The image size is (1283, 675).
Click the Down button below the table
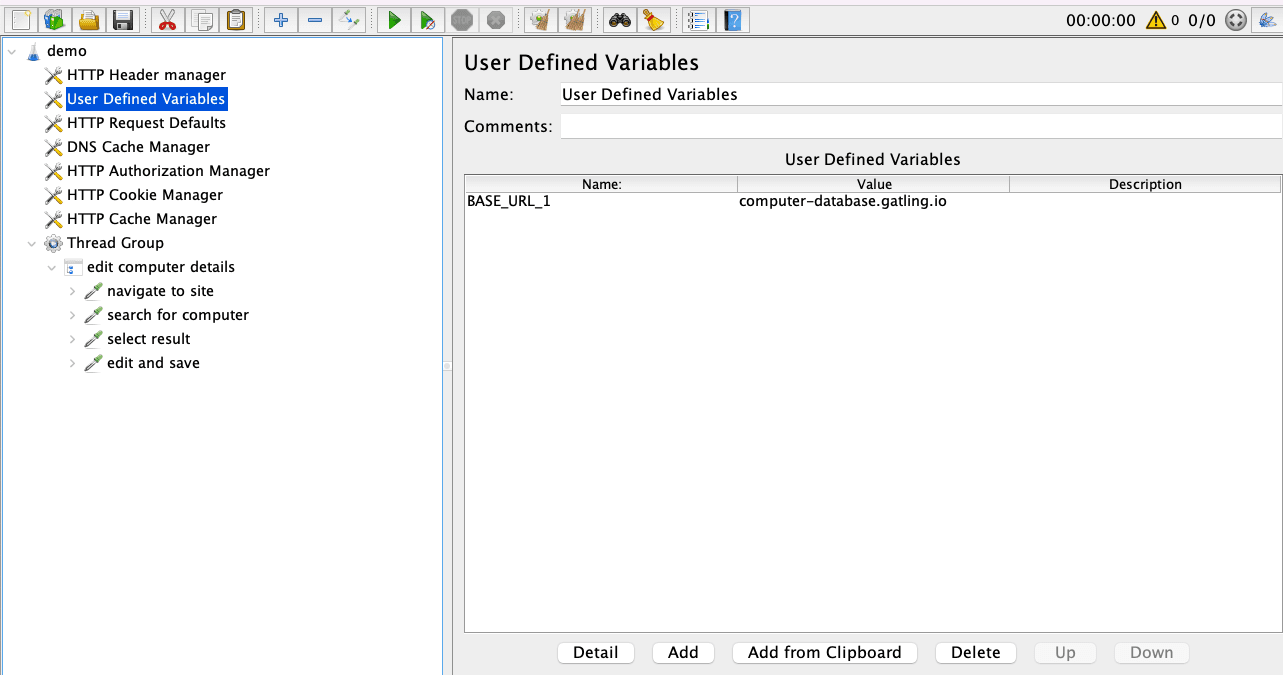1152,652
